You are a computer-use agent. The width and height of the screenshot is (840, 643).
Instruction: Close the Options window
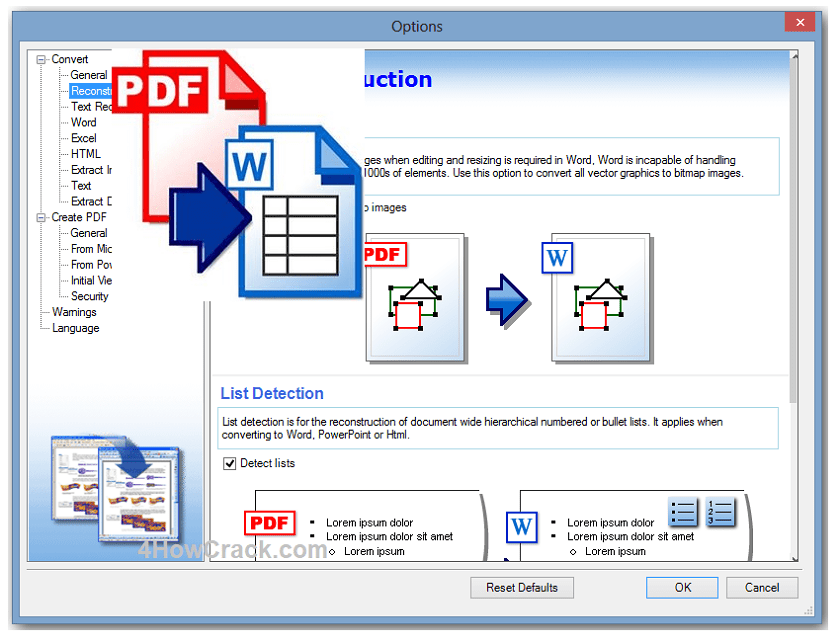click(x=800, y=23)
